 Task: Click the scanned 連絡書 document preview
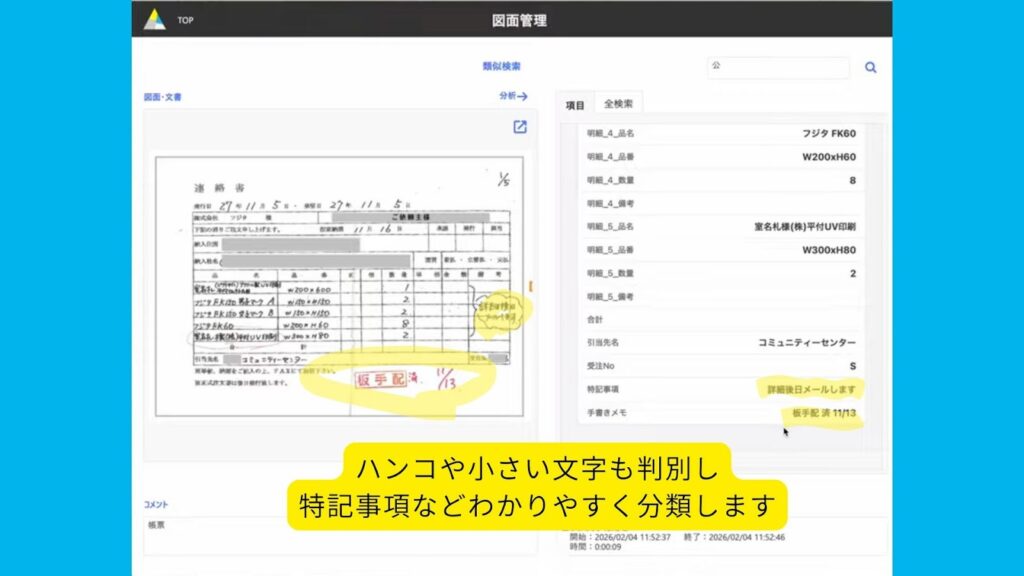340,283
